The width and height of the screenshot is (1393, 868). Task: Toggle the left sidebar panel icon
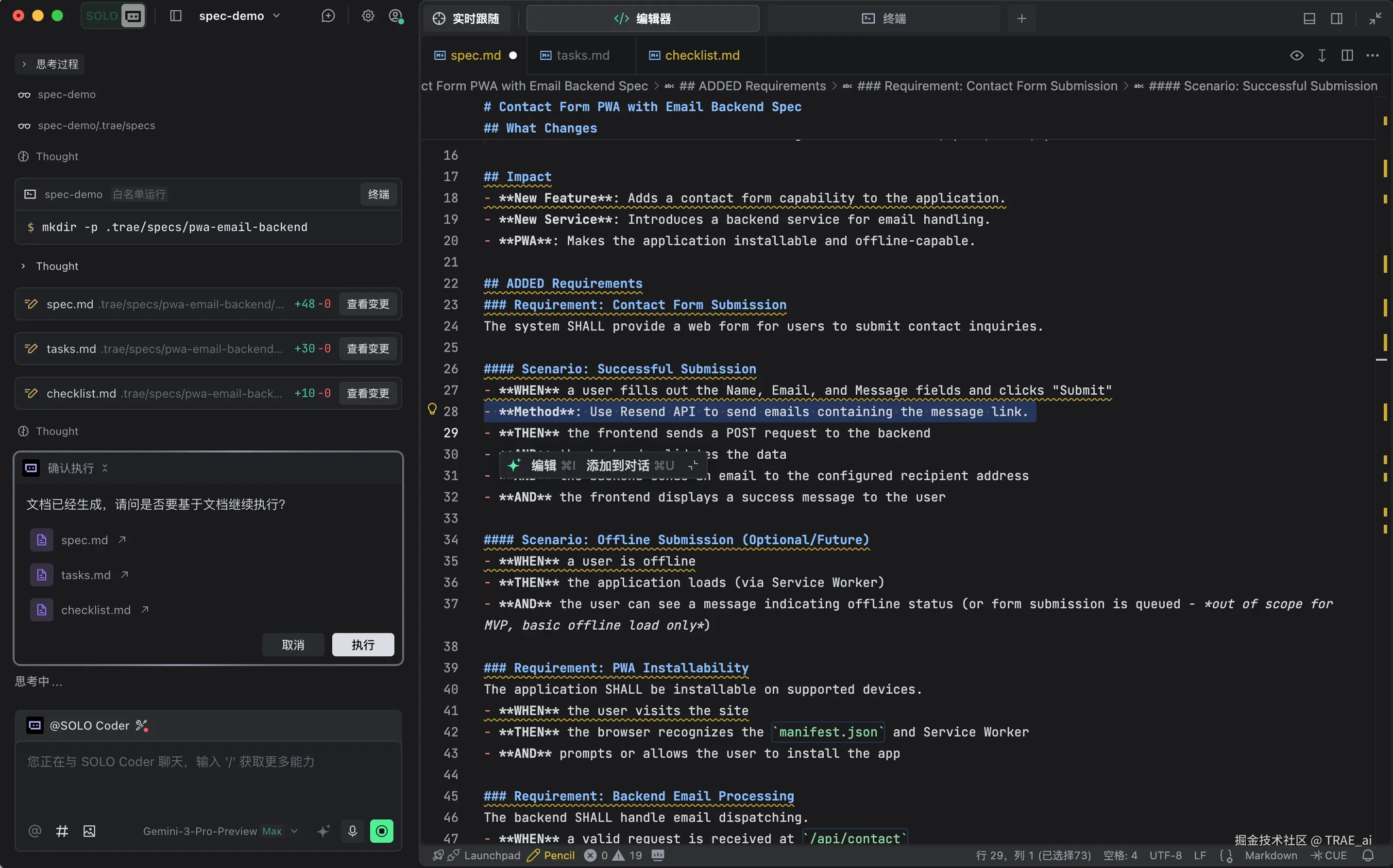[x=176, y=16]
